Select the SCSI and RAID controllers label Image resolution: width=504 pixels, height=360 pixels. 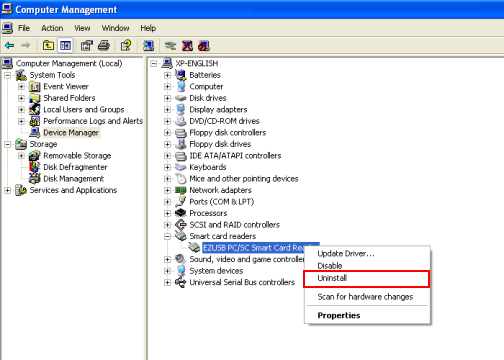pos(234,225)
